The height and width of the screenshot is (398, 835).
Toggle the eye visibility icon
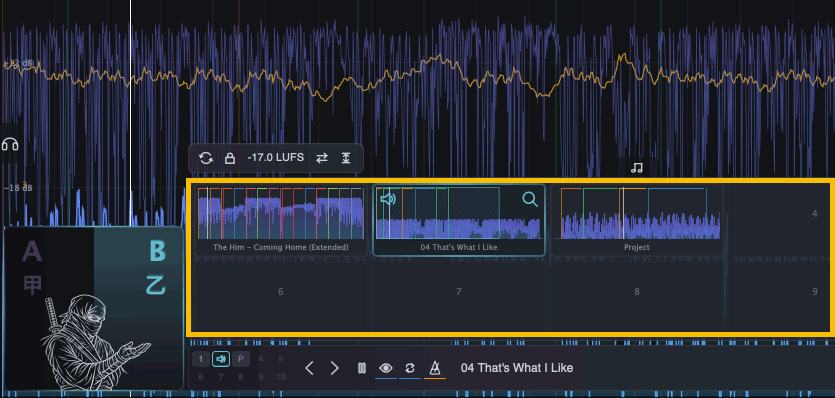[x=386, y=368]
